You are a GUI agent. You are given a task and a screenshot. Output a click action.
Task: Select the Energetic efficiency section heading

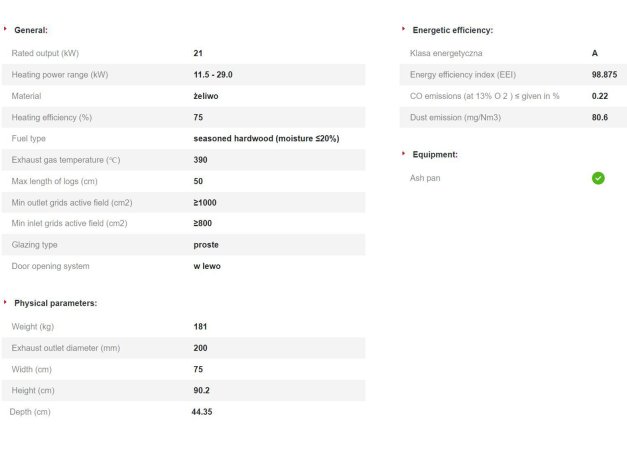452,30
